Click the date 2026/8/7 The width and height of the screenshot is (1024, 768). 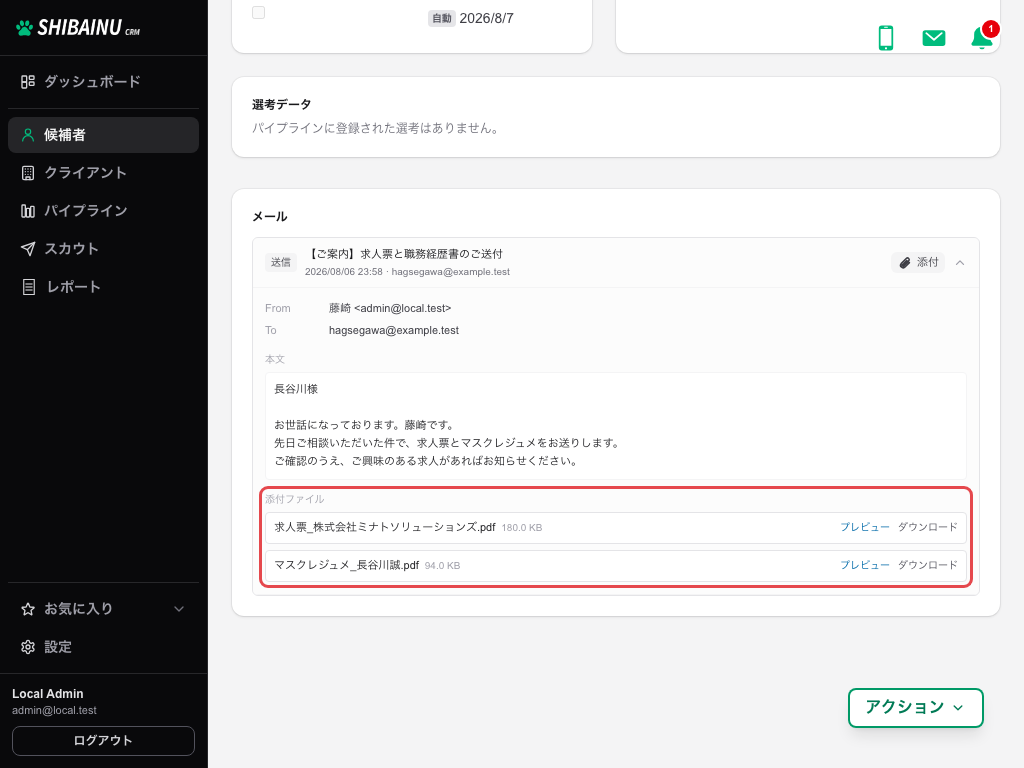(487, 18)
